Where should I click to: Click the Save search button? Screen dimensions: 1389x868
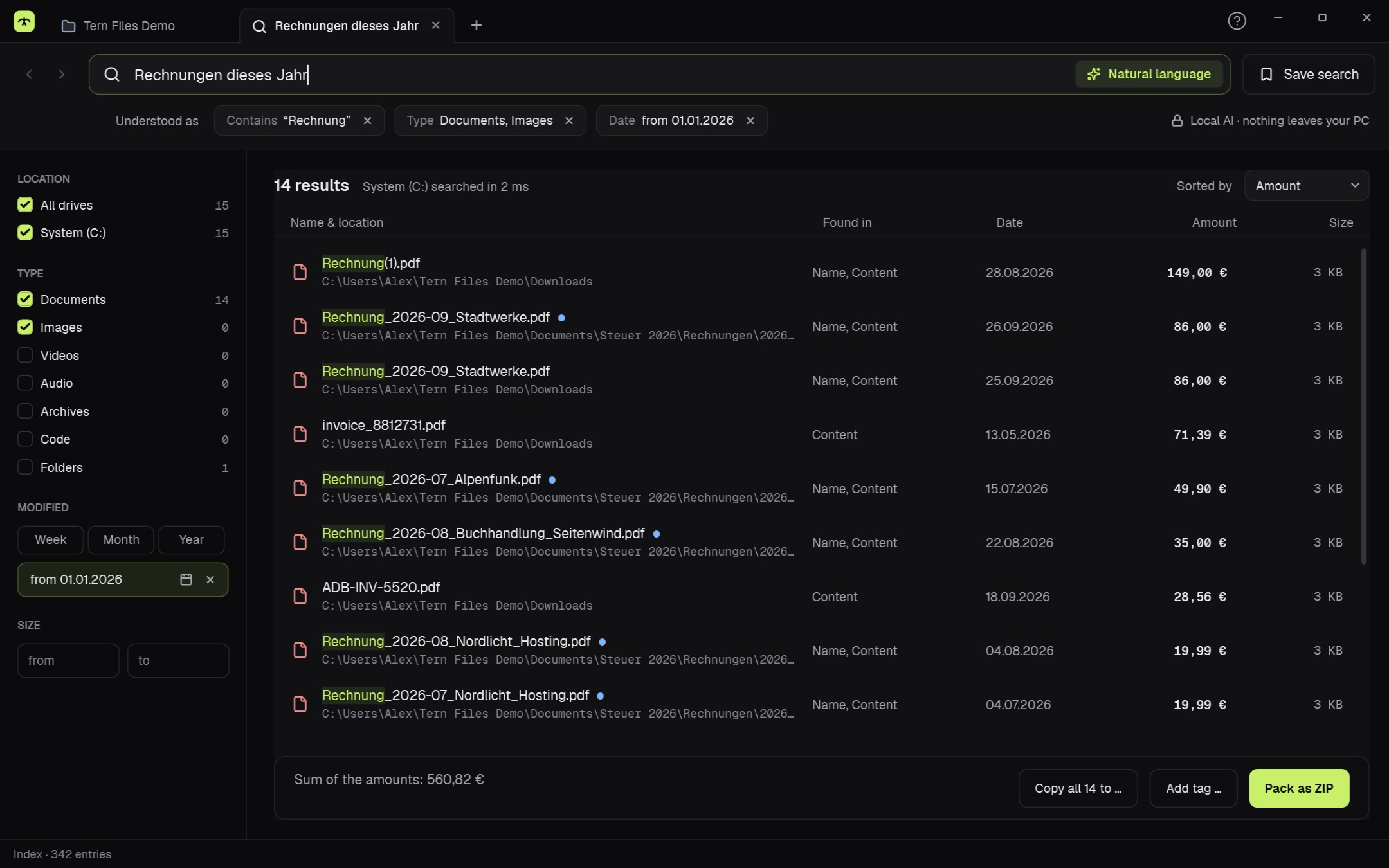coord(1309,75)
